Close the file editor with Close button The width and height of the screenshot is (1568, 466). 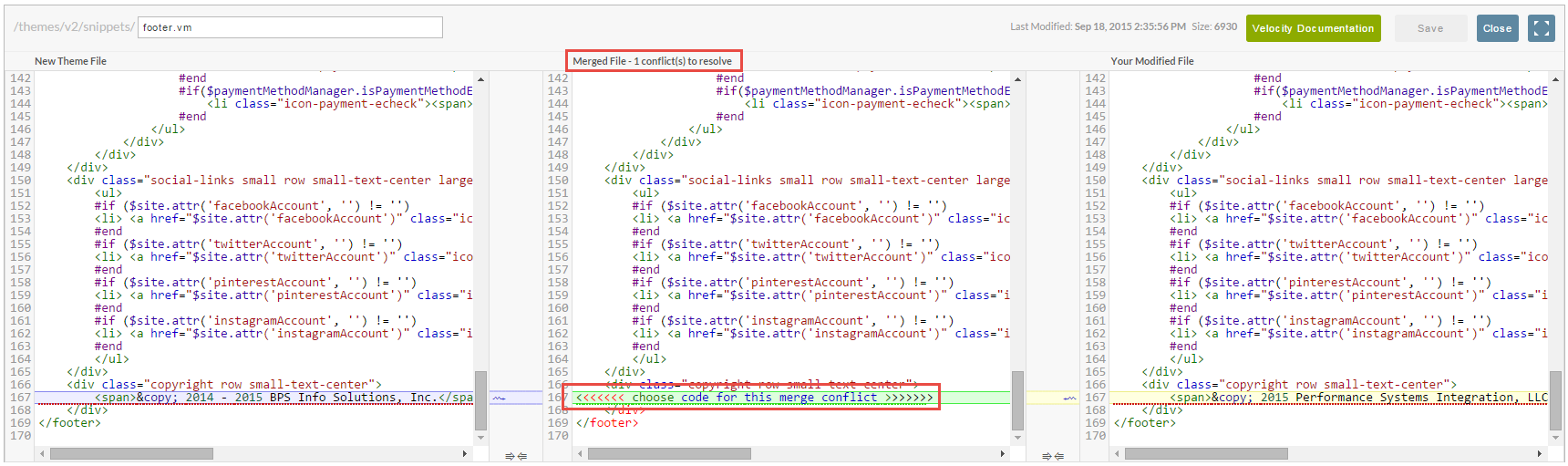click(1497, 28)
